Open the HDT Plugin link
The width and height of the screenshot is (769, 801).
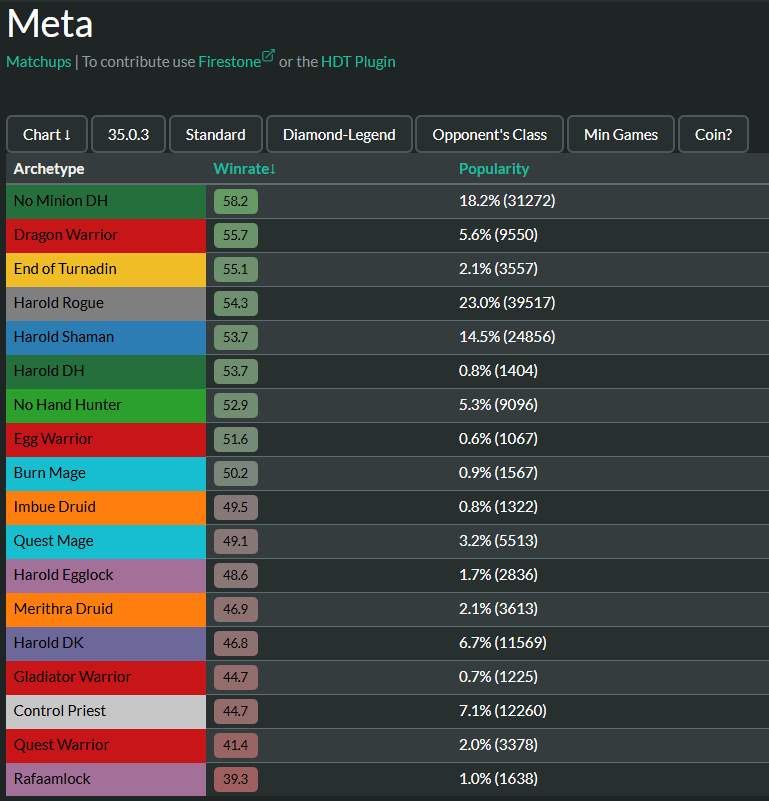[x=358, y=62]
